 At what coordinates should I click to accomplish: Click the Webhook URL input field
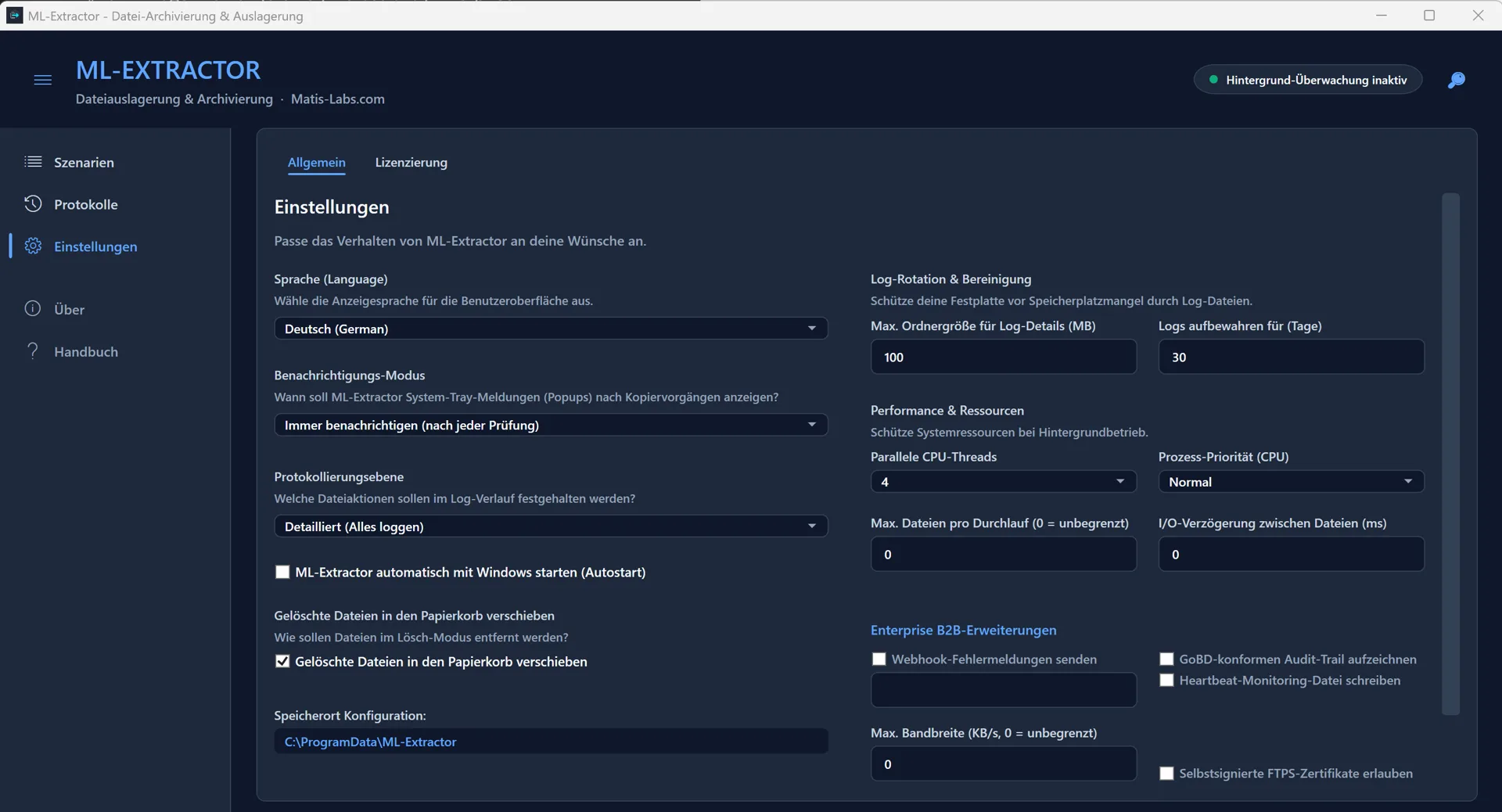1003,690
